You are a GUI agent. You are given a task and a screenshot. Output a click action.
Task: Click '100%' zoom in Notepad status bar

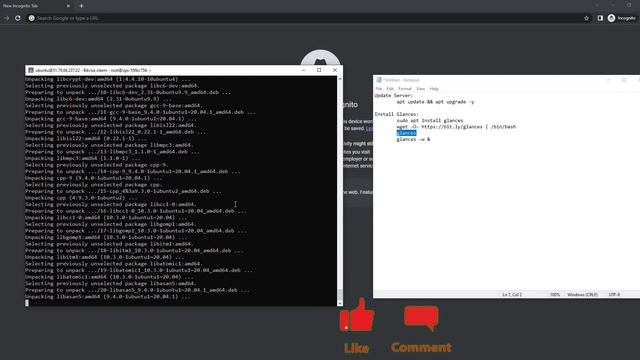coord(555,294)
